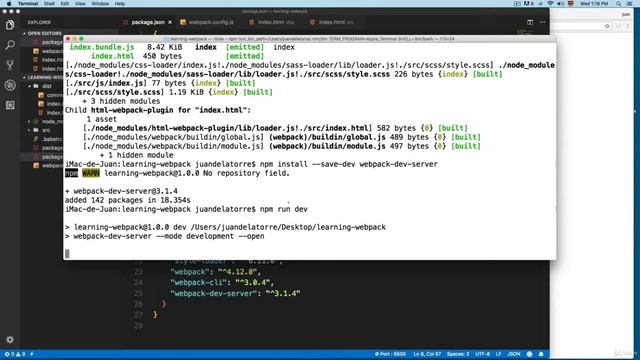
Task: Open the Apple menu
Action: (8, 3)
